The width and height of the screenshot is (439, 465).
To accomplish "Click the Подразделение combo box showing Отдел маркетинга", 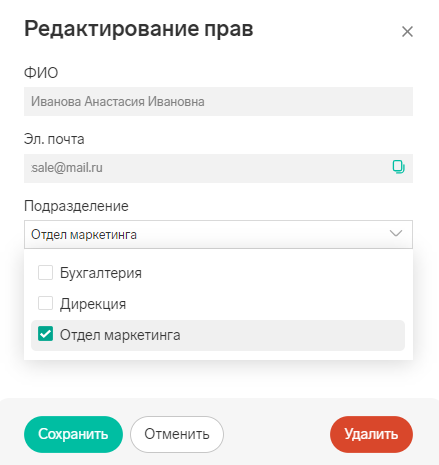I will pyautogui.click(x=218, y=234).
